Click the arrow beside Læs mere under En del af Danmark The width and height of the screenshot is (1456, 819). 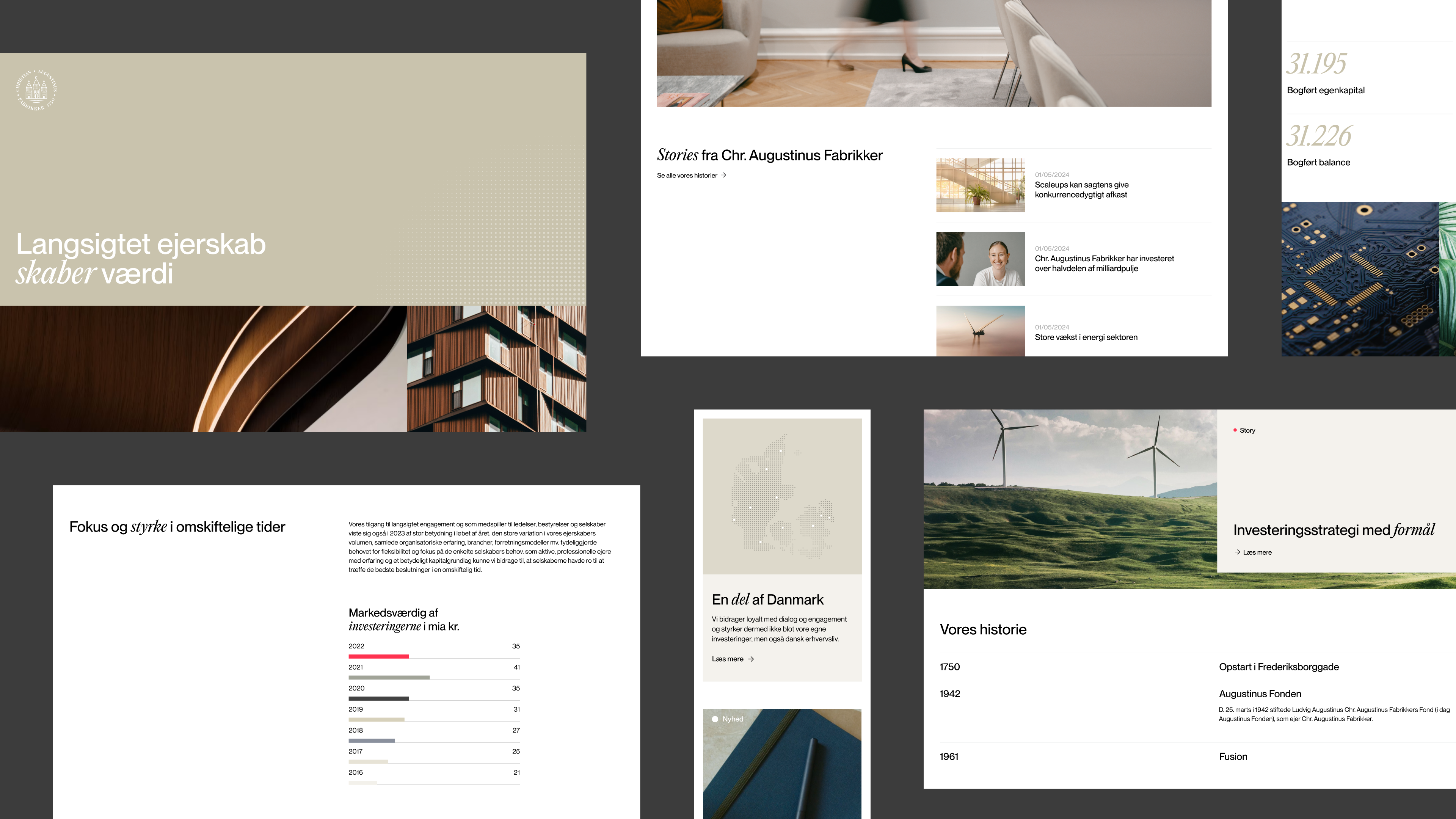tap(751, 659)
